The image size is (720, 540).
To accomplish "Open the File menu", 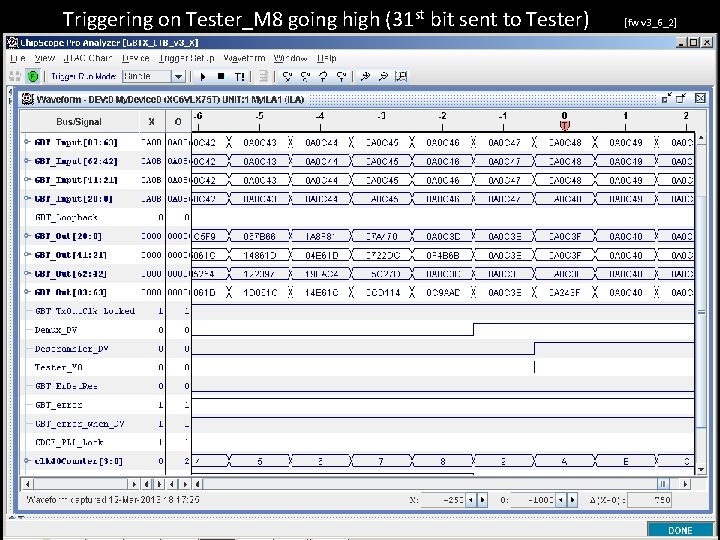I will coord(17,58).
